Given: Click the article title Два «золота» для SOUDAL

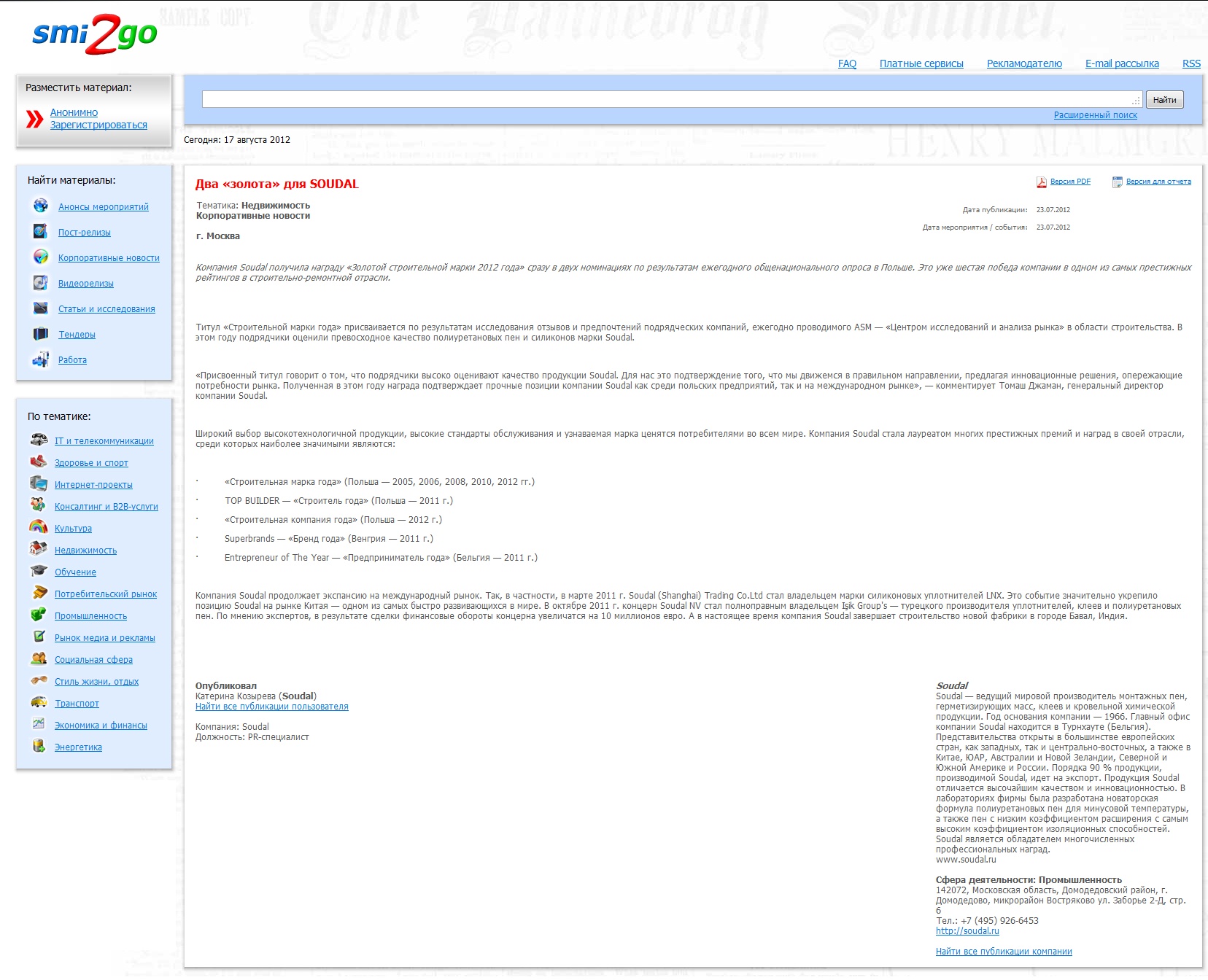Looking at the screenshot, I should tap(277, 184).
